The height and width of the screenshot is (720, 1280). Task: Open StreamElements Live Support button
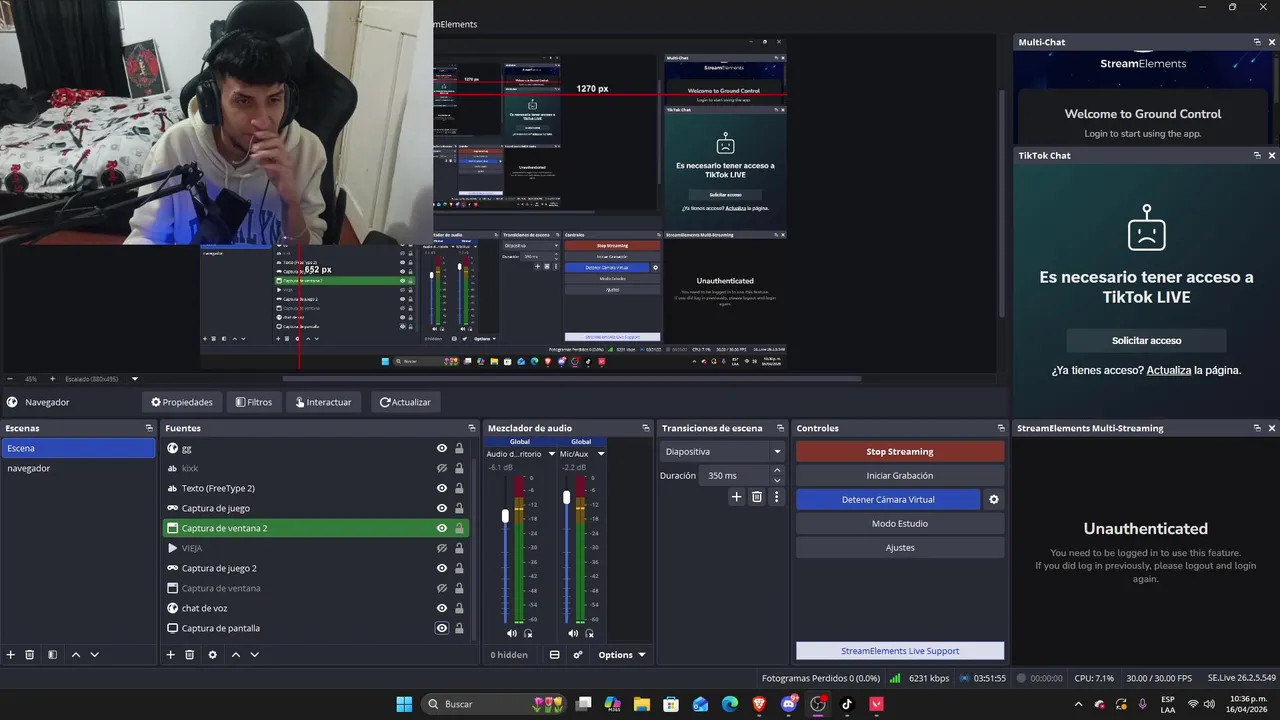coord(900,651)
